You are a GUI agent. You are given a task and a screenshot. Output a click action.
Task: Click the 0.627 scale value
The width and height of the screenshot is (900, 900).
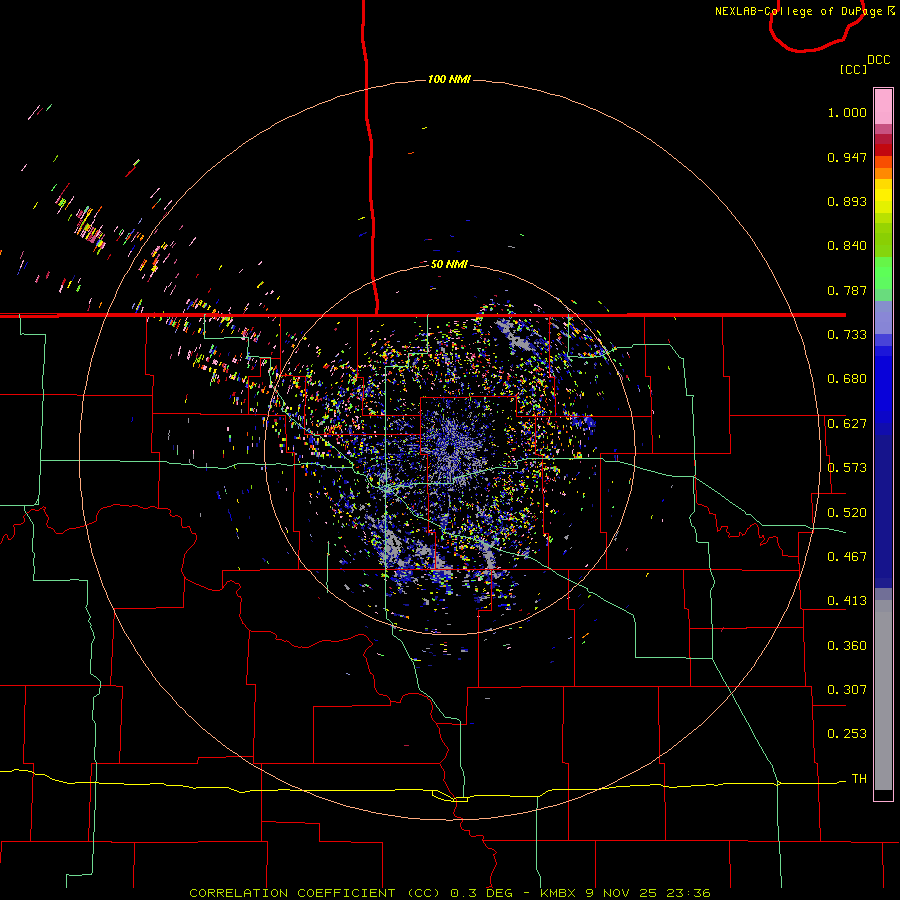click(847, 424)
